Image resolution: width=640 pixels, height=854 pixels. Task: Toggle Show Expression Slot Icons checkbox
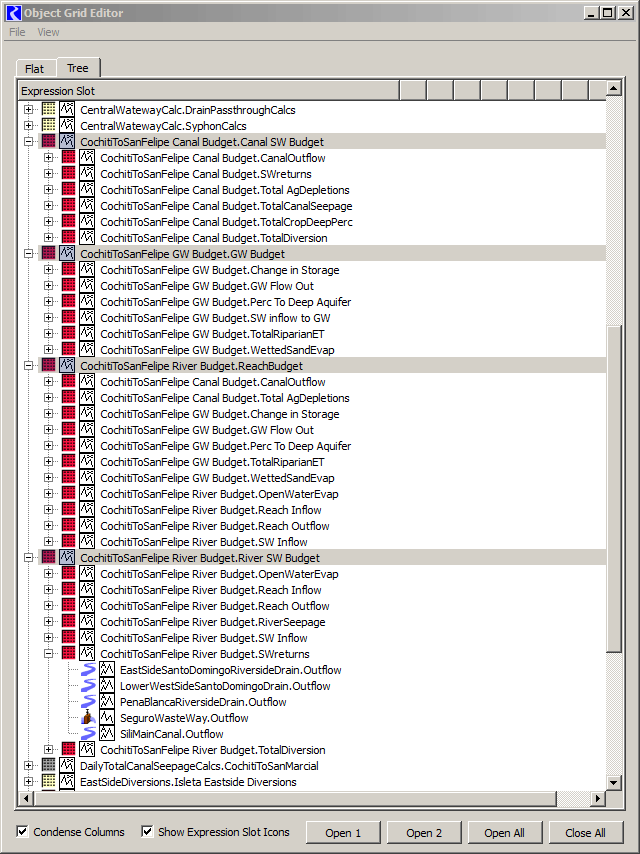147,832
